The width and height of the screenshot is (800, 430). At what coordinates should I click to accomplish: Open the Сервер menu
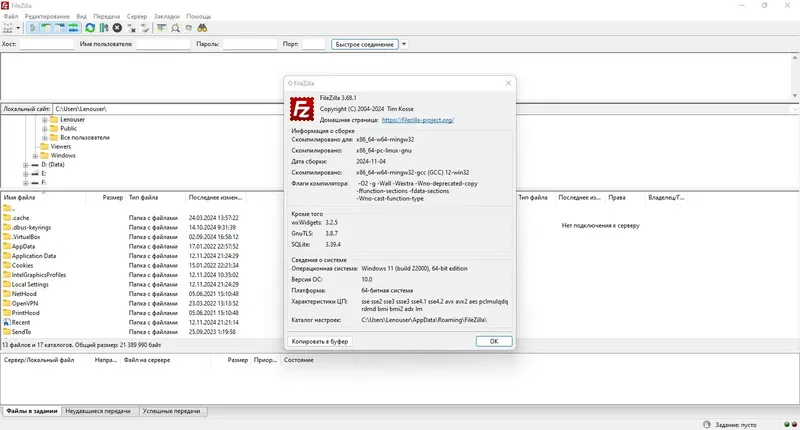pyautogui.click(x=137, y=16)
